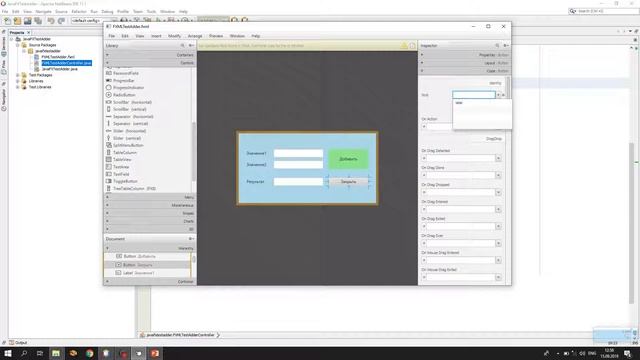Open Scene Builder Preview menu
This screenshot has width=640, height=360.
pyautogui.click(x=216, y=36)
